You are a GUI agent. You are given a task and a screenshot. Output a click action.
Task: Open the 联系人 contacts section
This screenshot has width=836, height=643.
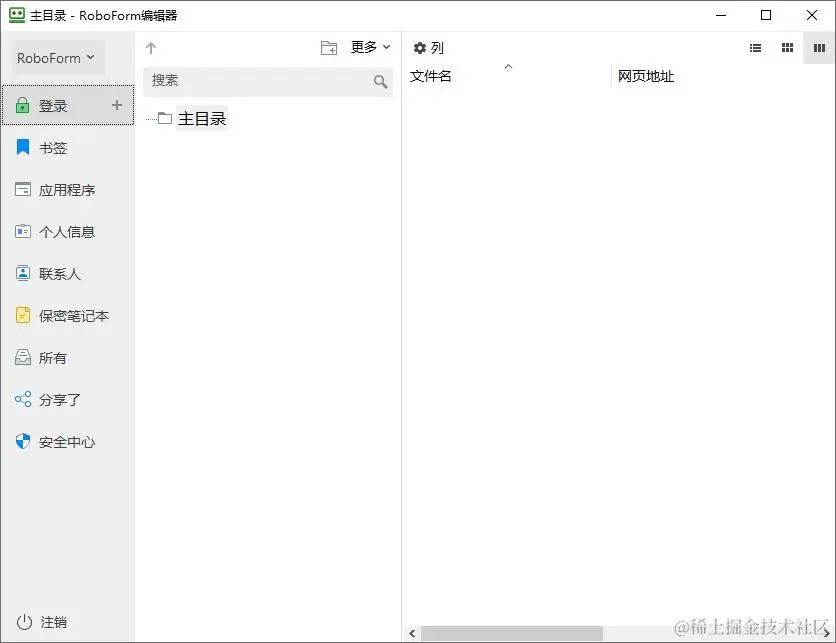pyautogui.click(x=68, y=274)
